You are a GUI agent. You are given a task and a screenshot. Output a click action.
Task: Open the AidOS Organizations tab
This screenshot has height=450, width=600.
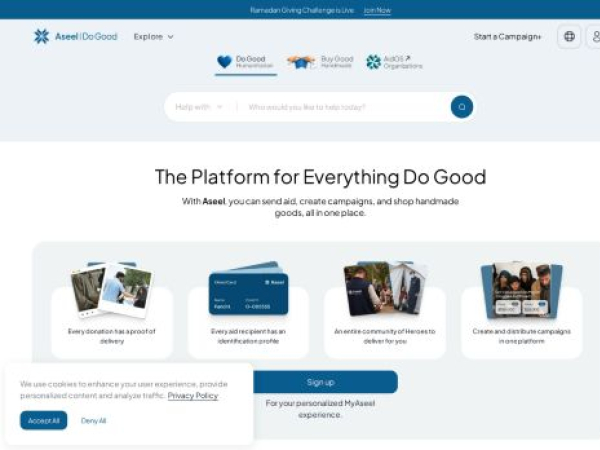(402, 62)
